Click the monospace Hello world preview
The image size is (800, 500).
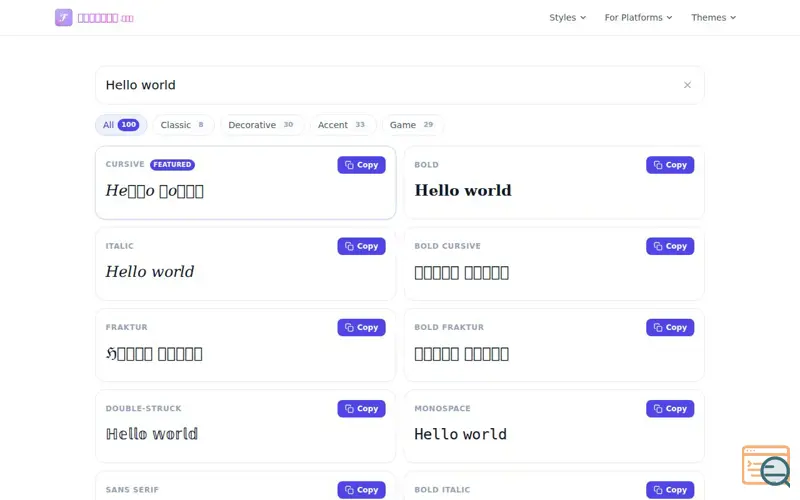coord(460,434)
